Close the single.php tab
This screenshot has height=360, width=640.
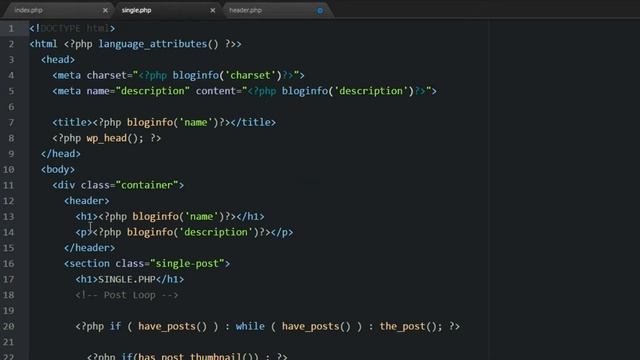[x=213, y=10]
